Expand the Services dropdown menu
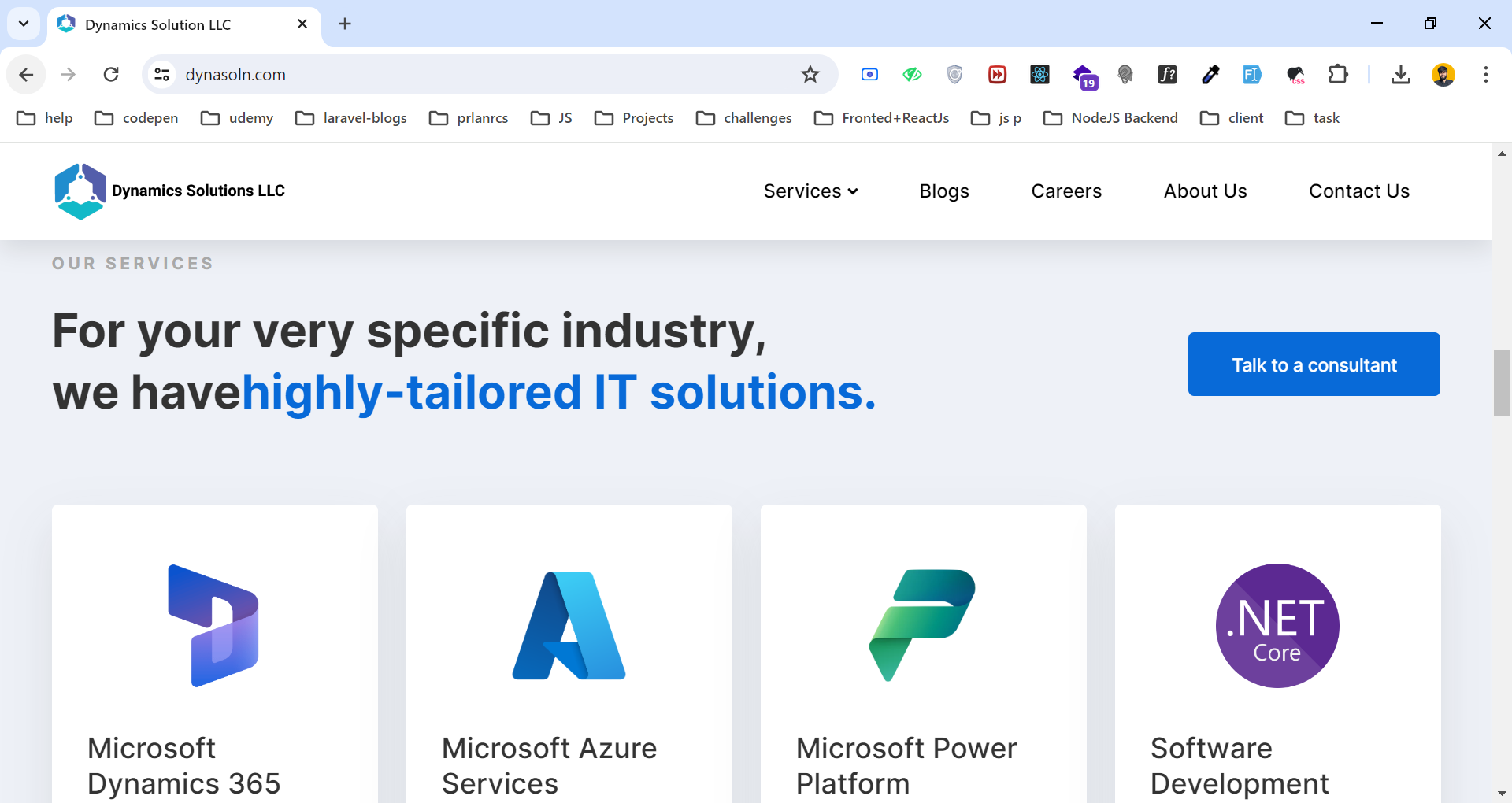 point(810,191)
